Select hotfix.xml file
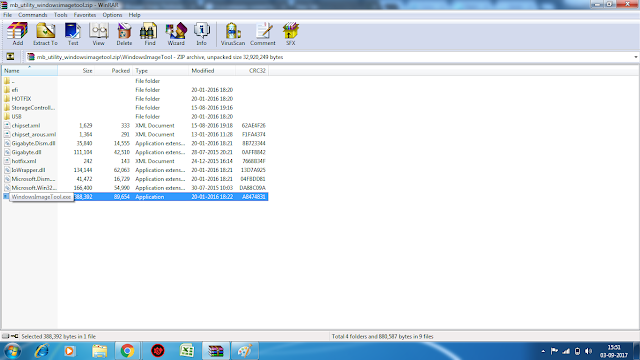Viewport: 640px width, 360px height. (x=135, y=161)
